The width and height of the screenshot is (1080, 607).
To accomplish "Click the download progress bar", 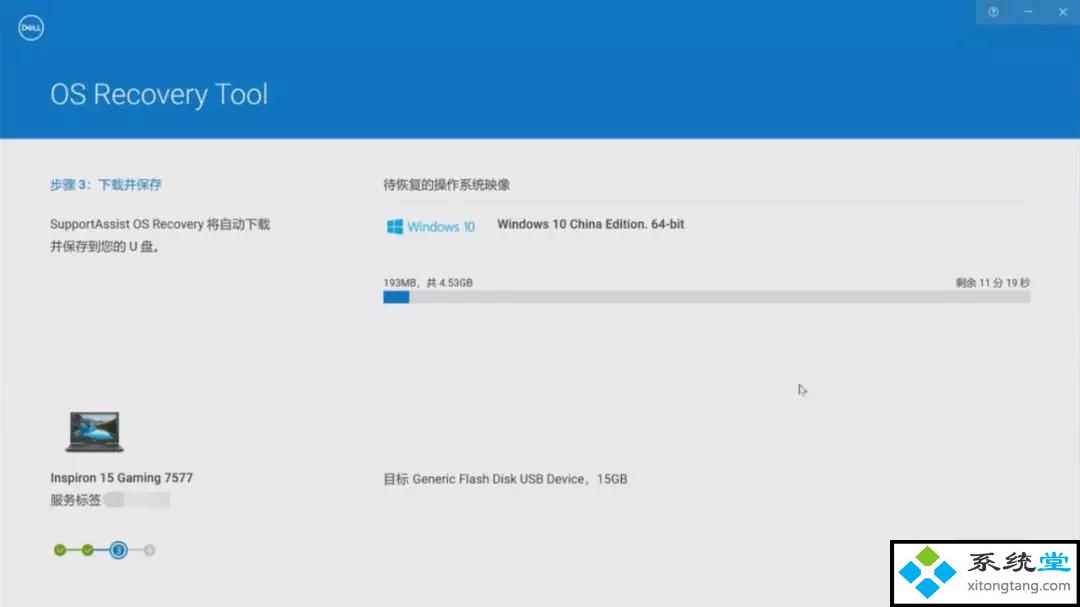I will pos(707,297).
